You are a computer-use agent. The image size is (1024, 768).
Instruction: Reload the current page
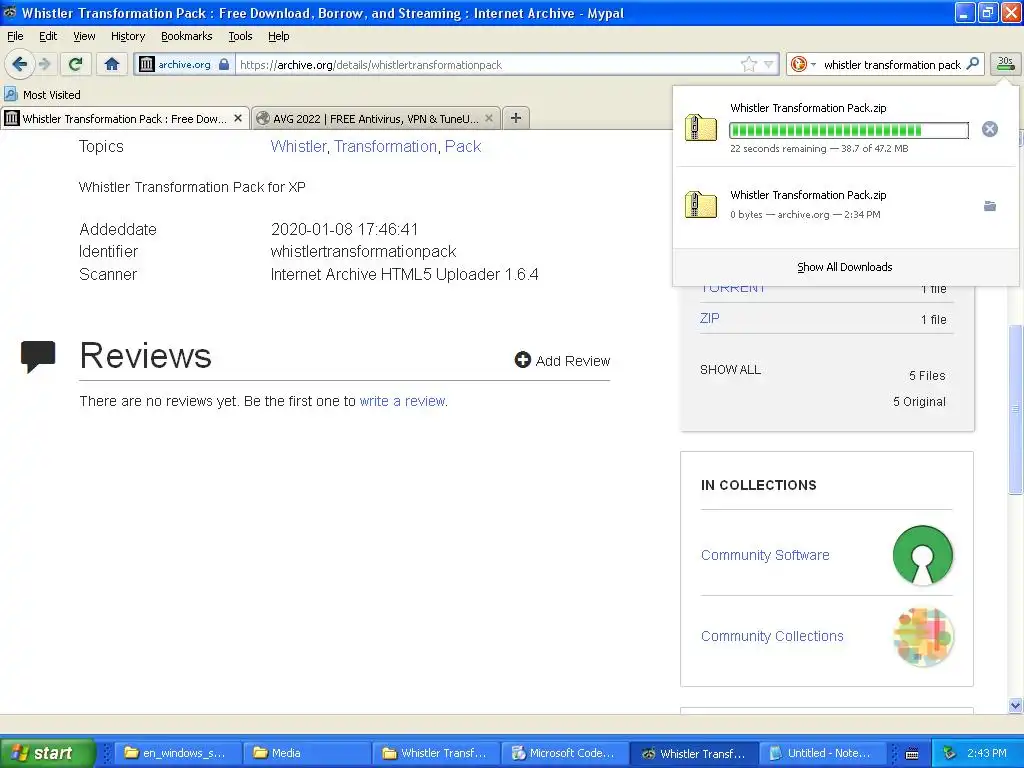pyautogui.click(x=76, y=64)
